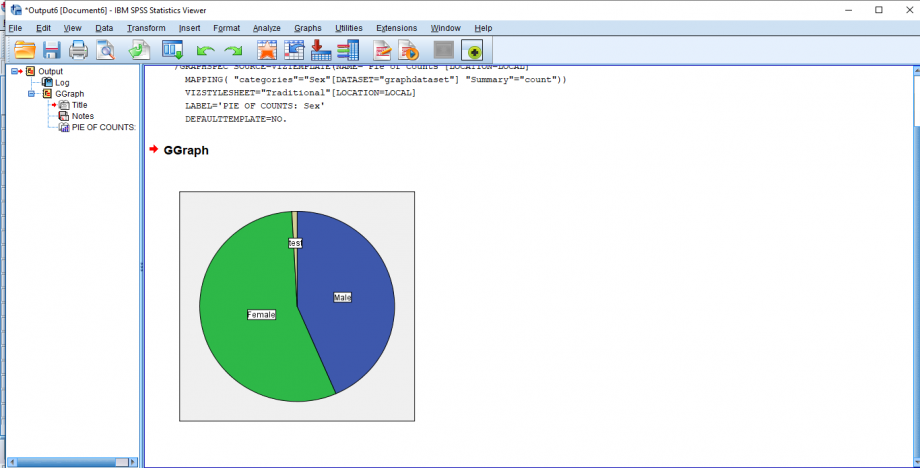Save the output document with the disk icon
920x468 pixels.
click(x=51, y=49)
